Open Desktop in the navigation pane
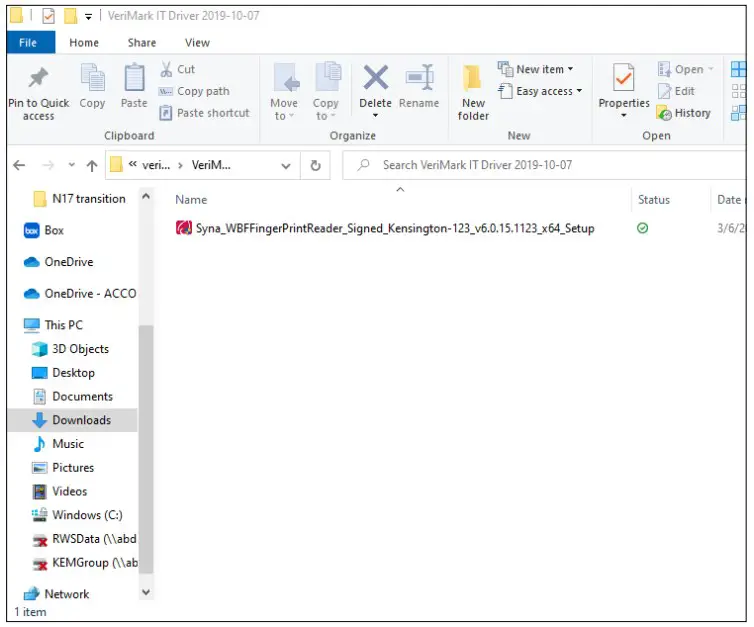Screen dimensions: 754x627 (x=63, y=373)
